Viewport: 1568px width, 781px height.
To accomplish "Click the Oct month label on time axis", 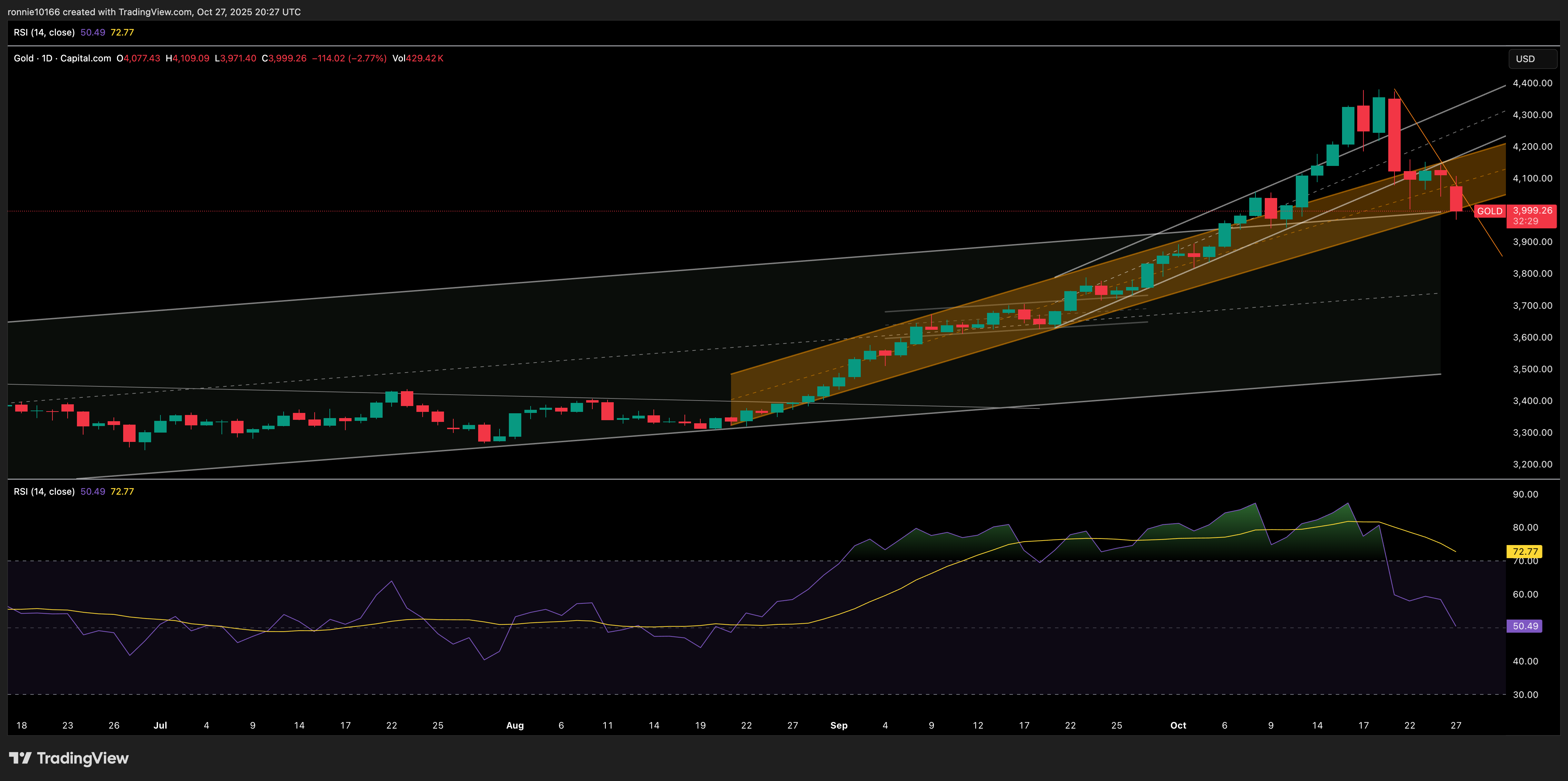I will (1178, 725).
